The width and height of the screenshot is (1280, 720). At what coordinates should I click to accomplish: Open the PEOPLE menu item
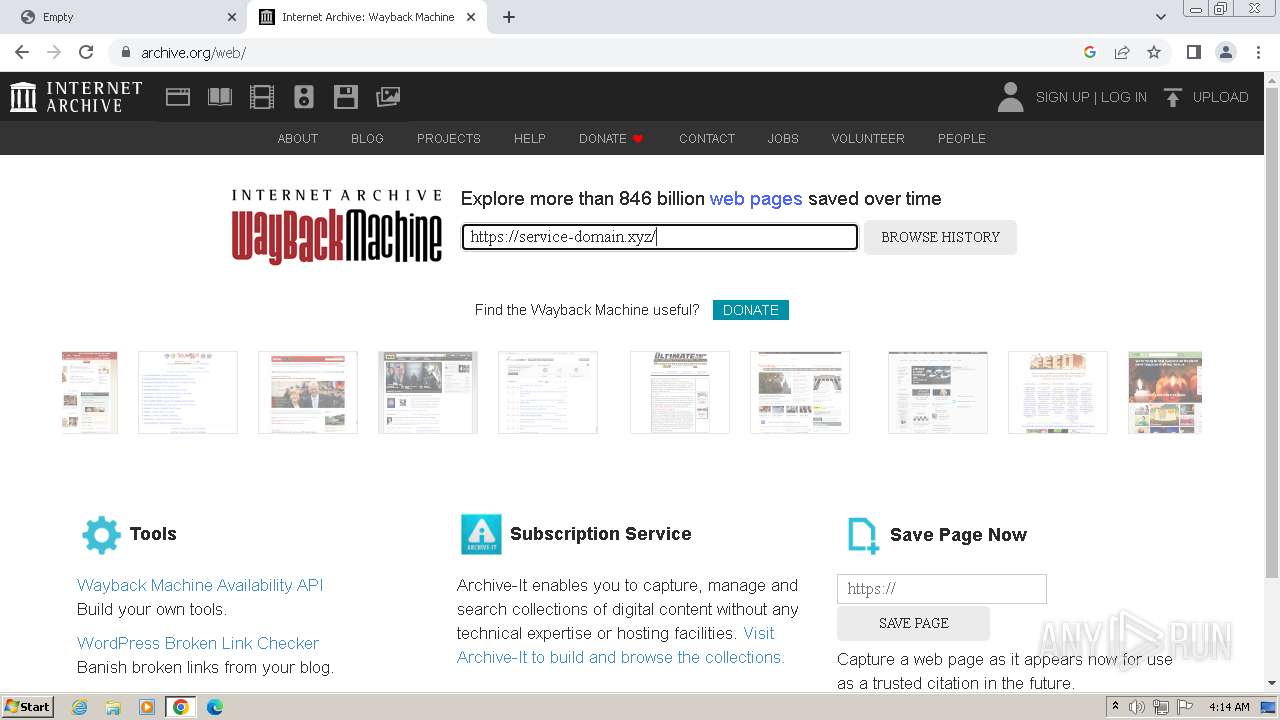[962, 138]
